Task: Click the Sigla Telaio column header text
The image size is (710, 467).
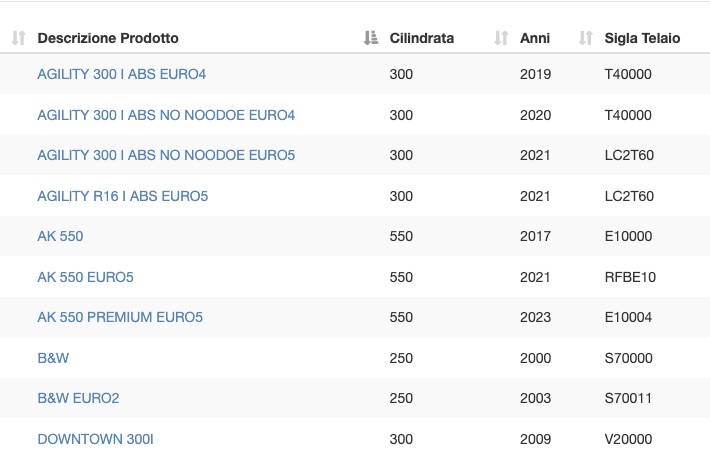Action: pos(642,38)
